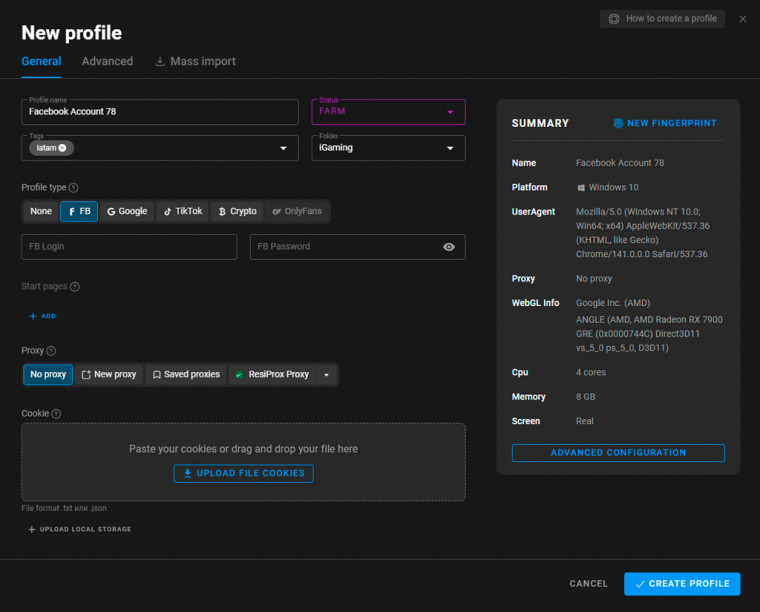Viewport: 760px width, 612px height.
Task: Remove the latam tag with its x icon
Action: 62,148
